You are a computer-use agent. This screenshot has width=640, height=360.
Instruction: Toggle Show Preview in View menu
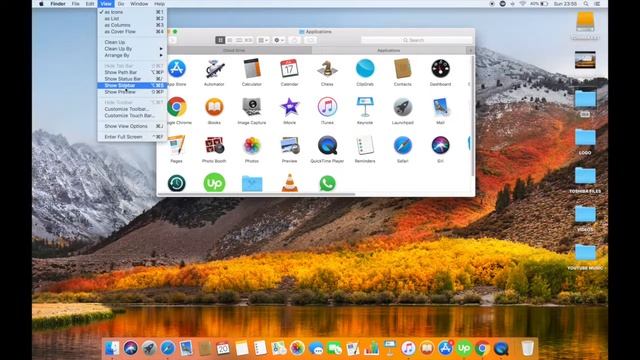pyautogui.click(x=132, y=92)
